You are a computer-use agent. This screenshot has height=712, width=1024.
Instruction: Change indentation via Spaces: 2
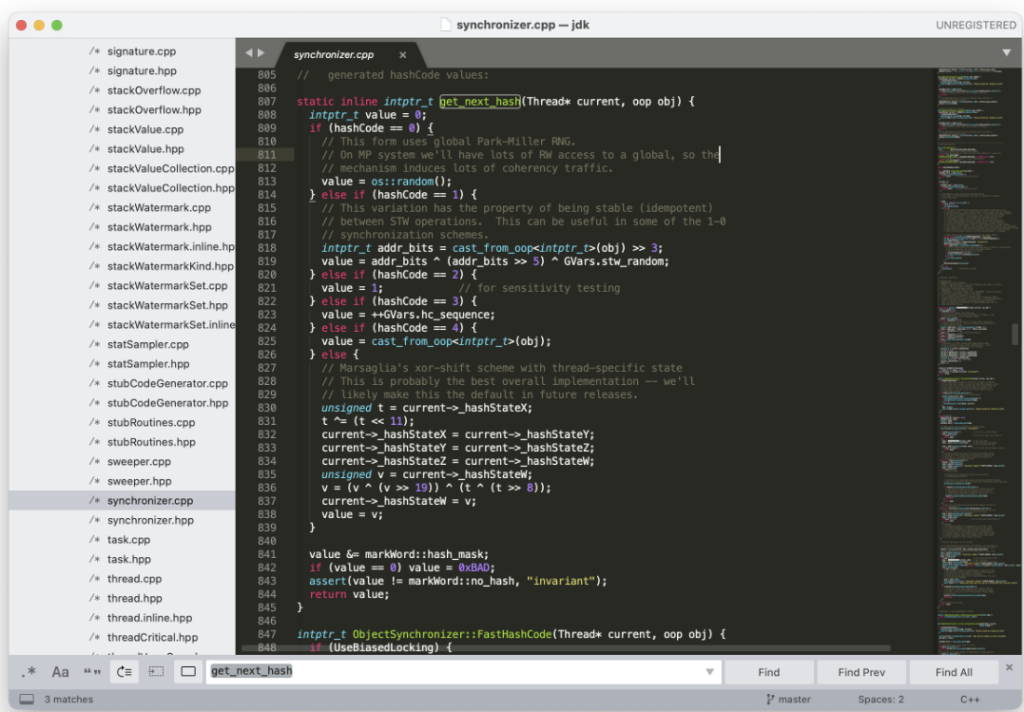(881, 699)
